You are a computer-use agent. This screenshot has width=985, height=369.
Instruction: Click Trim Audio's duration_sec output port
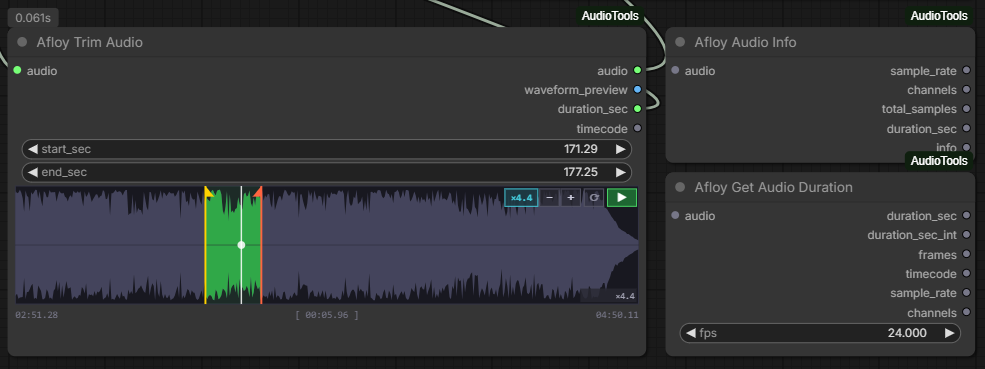point(638,109)
